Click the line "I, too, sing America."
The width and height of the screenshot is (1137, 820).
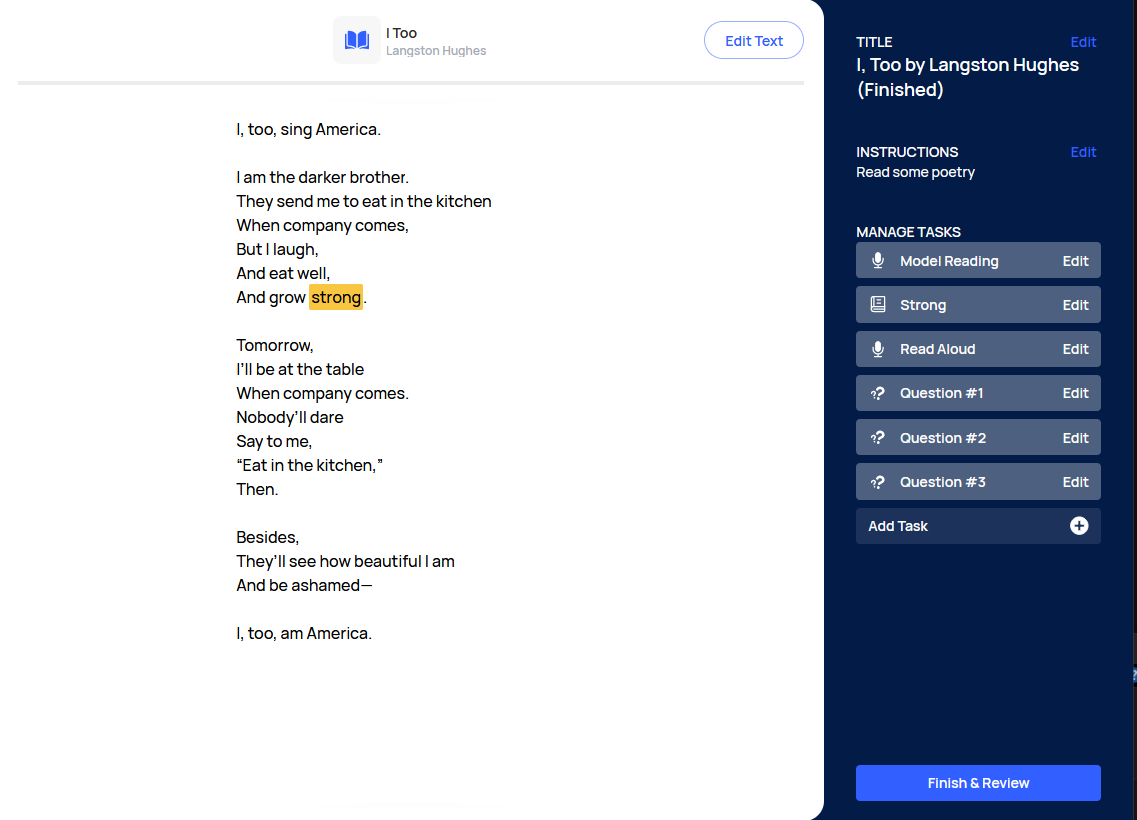point(308,129)
